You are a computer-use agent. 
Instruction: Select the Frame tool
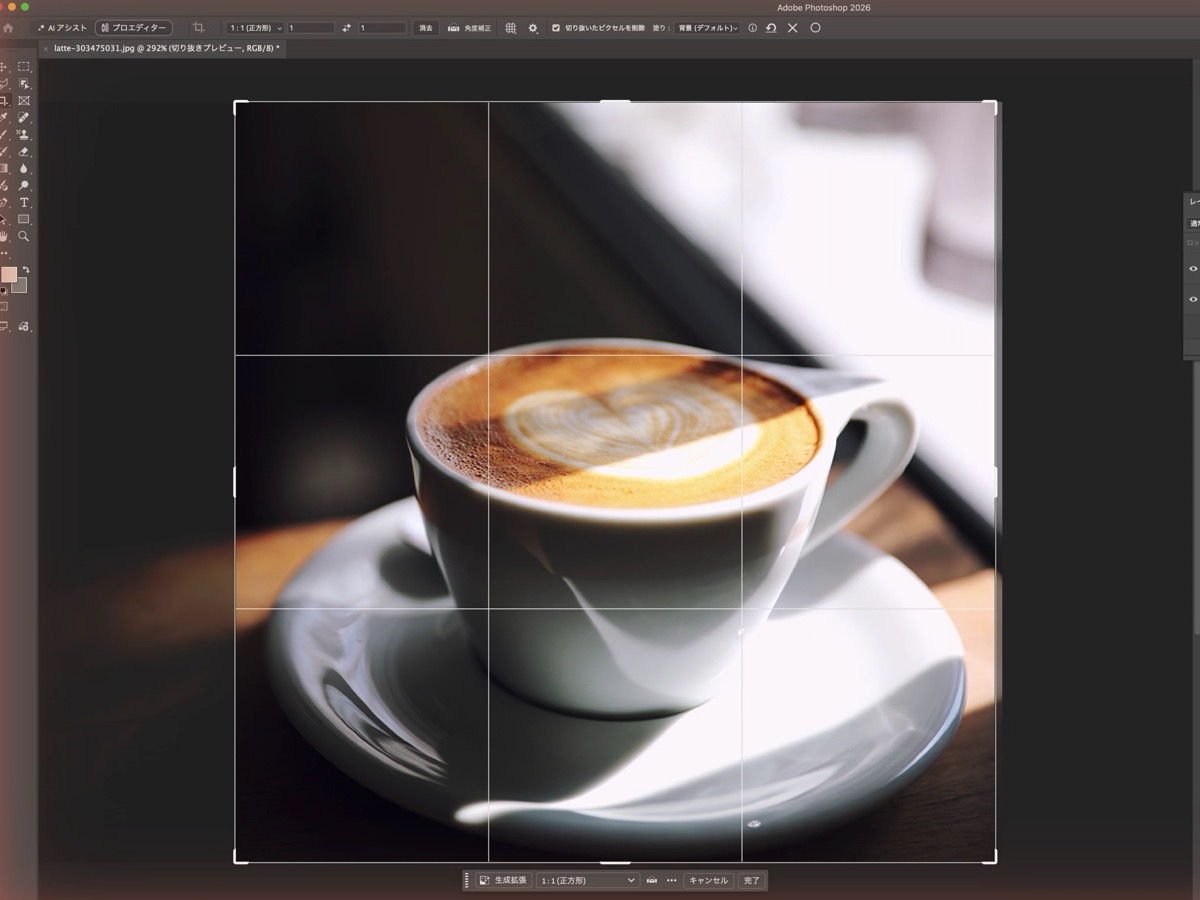pos(24,101)
